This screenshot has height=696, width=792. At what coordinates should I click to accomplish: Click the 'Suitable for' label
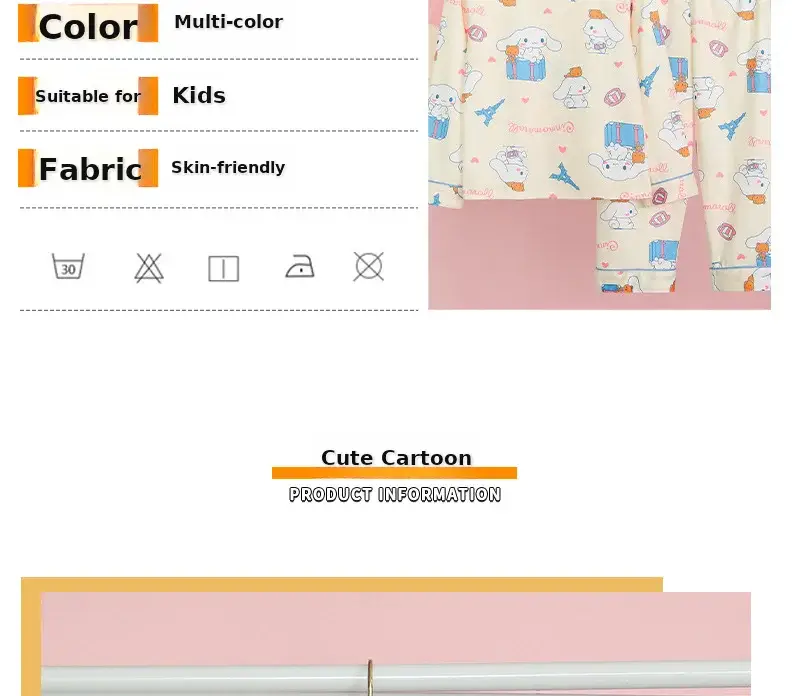[88, 96]
